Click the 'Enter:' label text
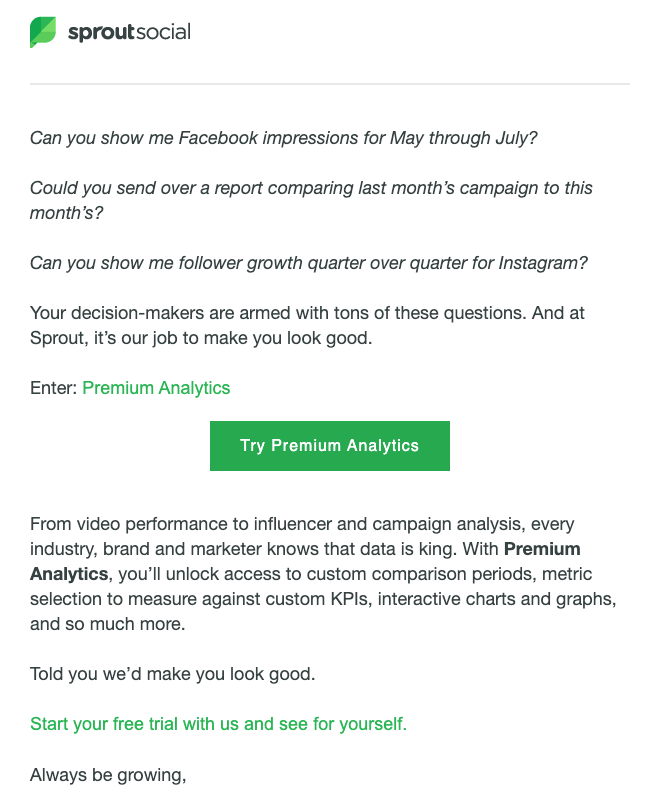This screenshot has width=654, height=800. tap(53, 388)
